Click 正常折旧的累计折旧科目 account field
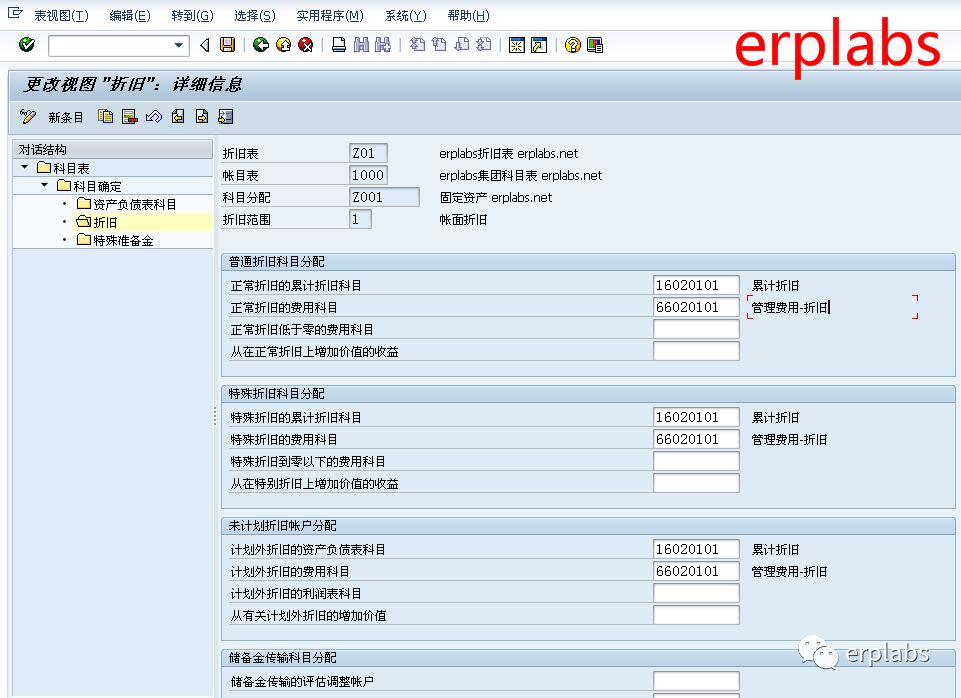Image resolution: width=961 pixels, height=698 pixels. point(696,285)
